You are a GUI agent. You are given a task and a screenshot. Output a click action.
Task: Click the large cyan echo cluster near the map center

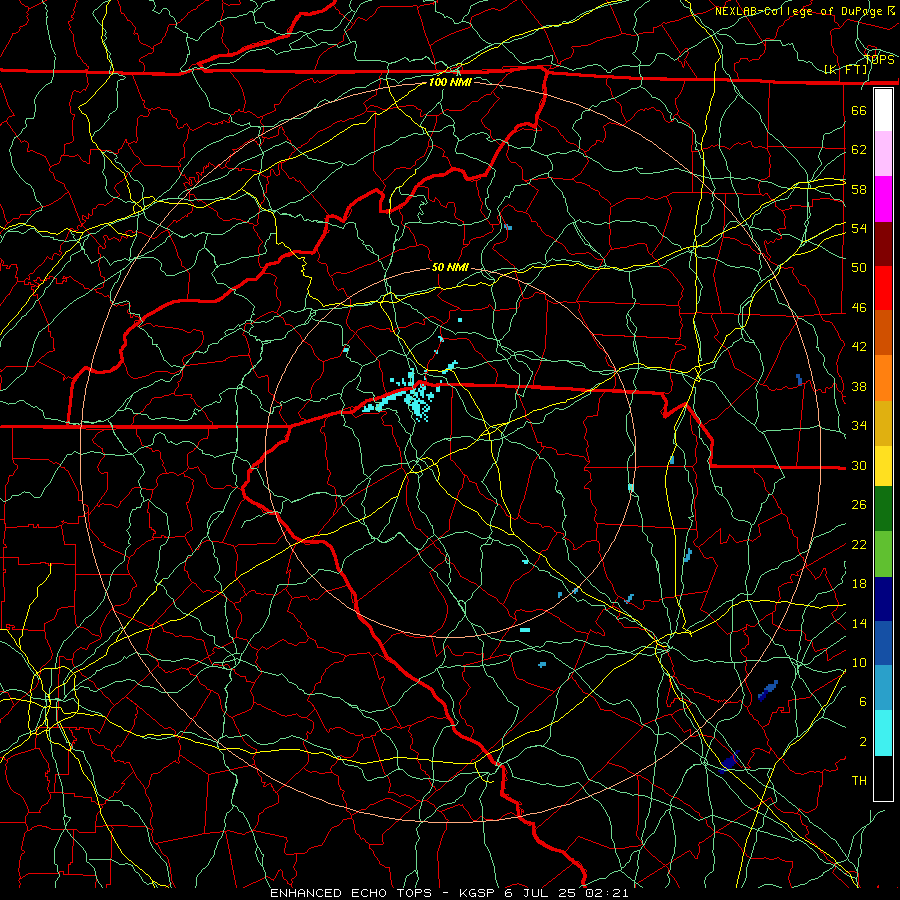[x=415, y=397]
